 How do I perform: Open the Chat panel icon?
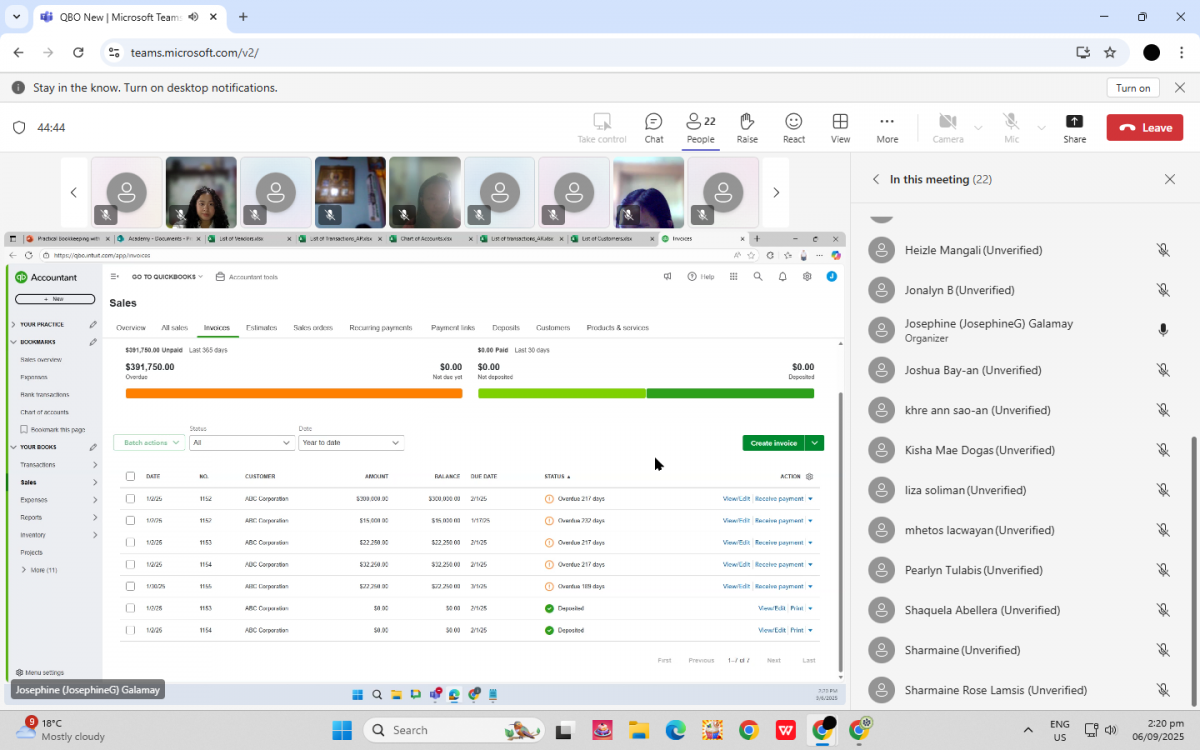[653, 127]
